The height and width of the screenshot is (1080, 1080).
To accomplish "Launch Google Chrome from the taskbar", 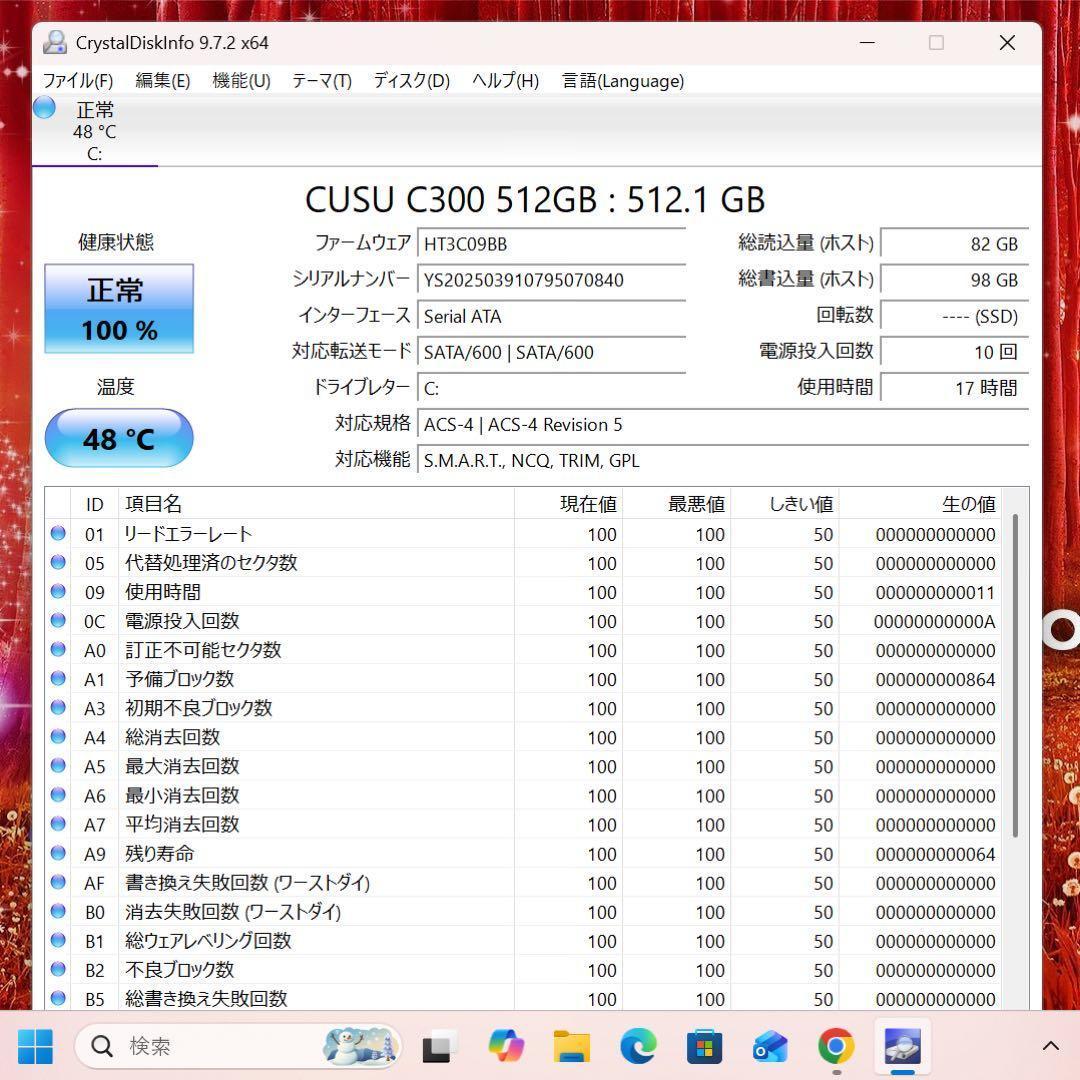I will 836,1046.
